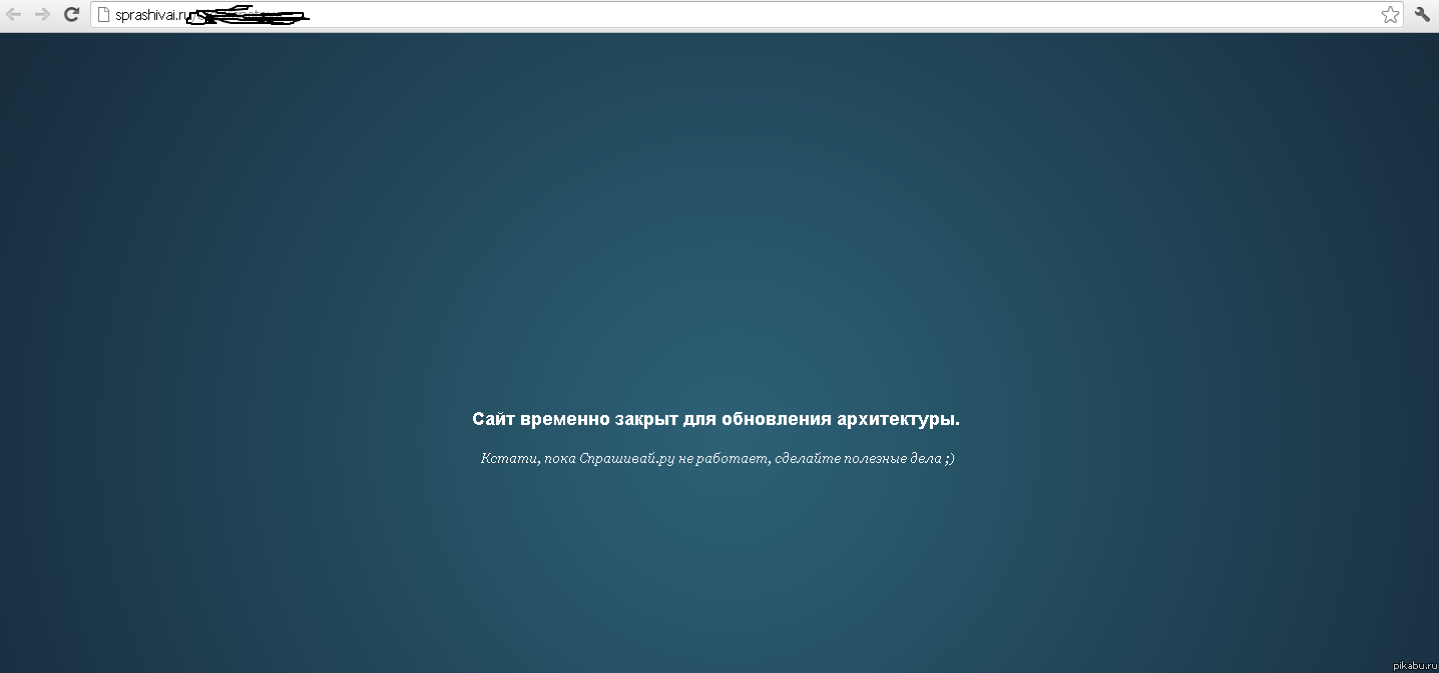Go forward using the forward arrow

tap(42, 14)
